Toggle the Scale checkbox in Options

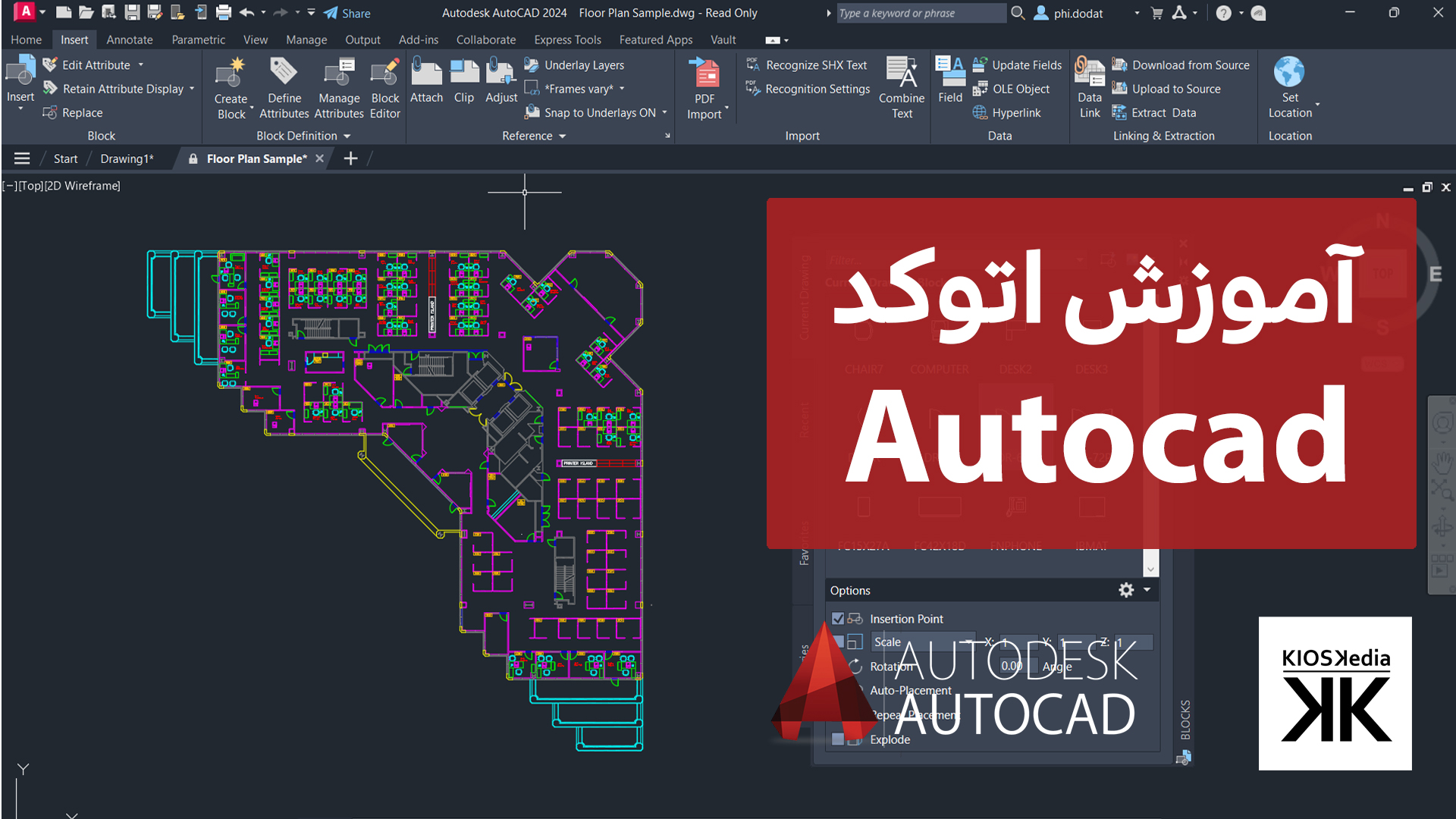[838, 642]
